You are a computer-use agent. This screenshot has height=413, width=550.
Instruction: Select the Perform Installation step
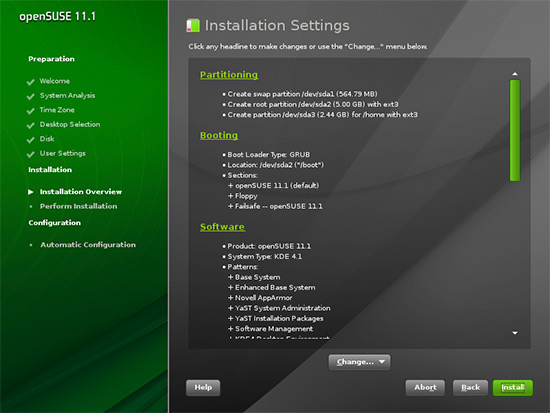pos(79,206)
